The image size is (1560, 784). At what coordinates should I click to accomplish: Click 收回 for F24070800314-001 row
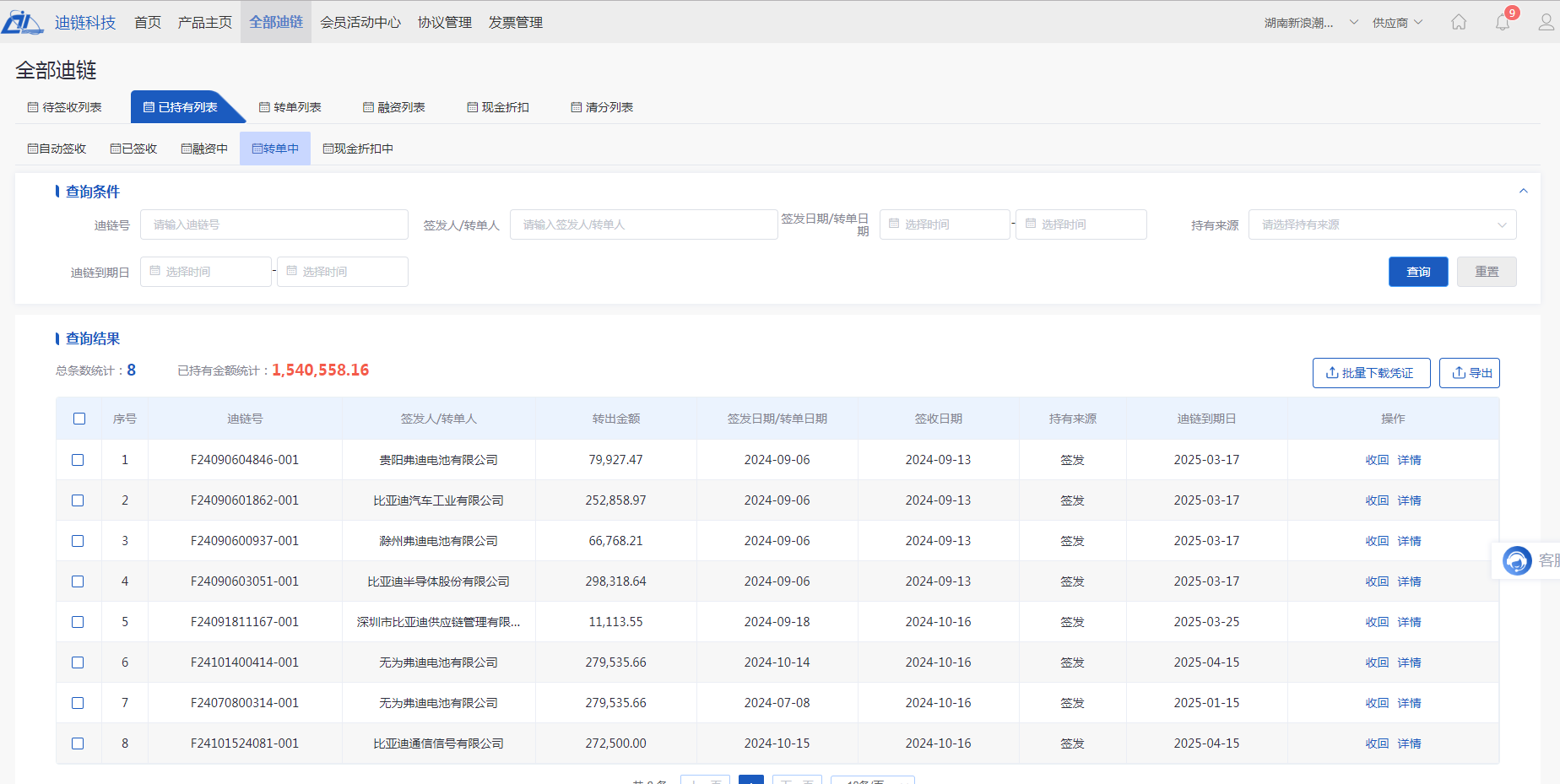point(1377,703)
